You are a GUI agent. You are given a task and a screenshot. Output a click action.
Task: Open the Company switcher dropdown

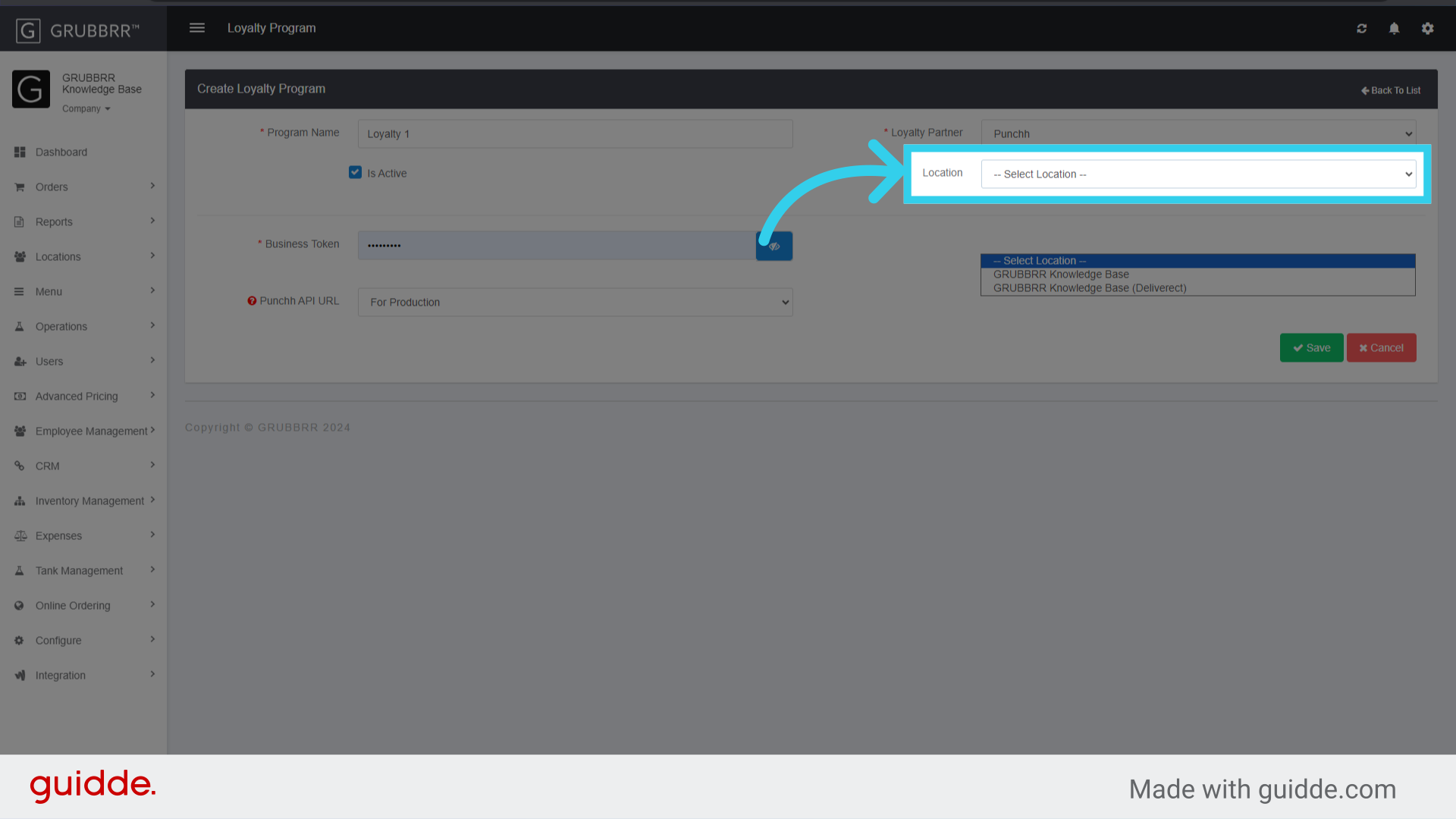86,109
